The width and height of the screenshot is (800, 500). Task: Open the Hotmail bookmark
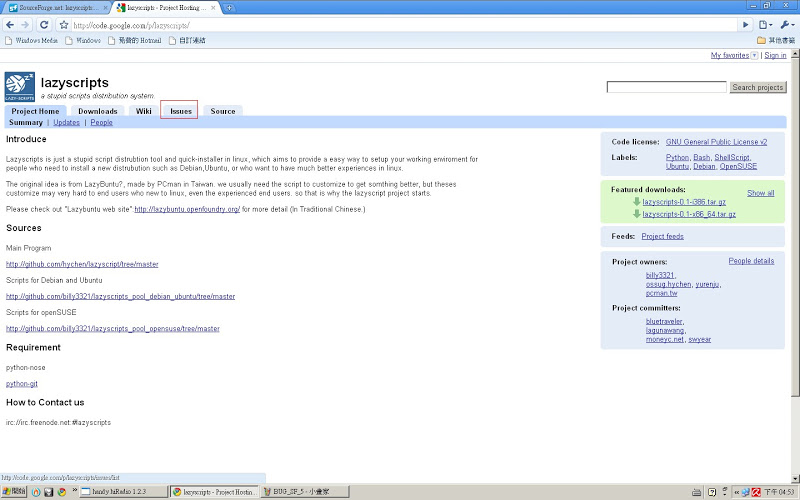point(135,40)
